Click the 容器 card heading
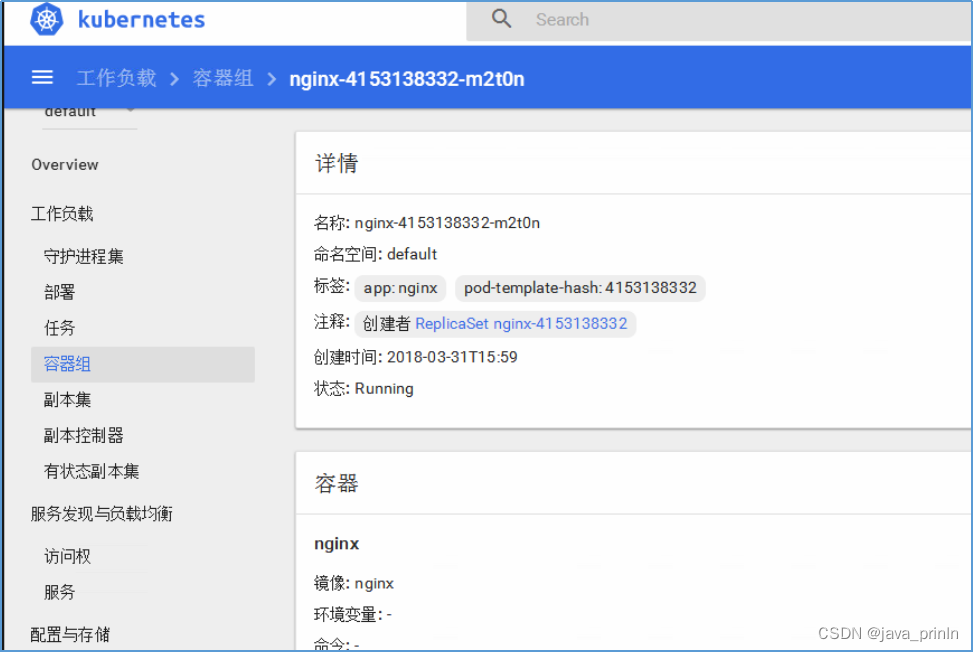 [337, 484]
